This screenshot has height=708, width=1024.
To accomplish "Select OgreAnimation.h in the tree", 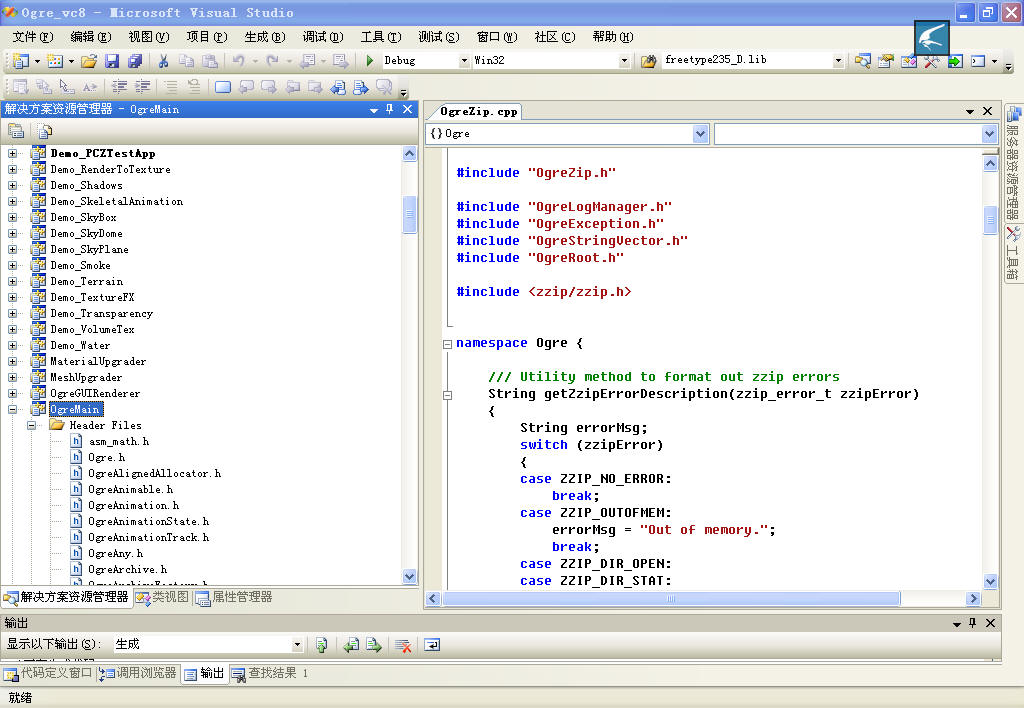I will (x=134, y=506).
